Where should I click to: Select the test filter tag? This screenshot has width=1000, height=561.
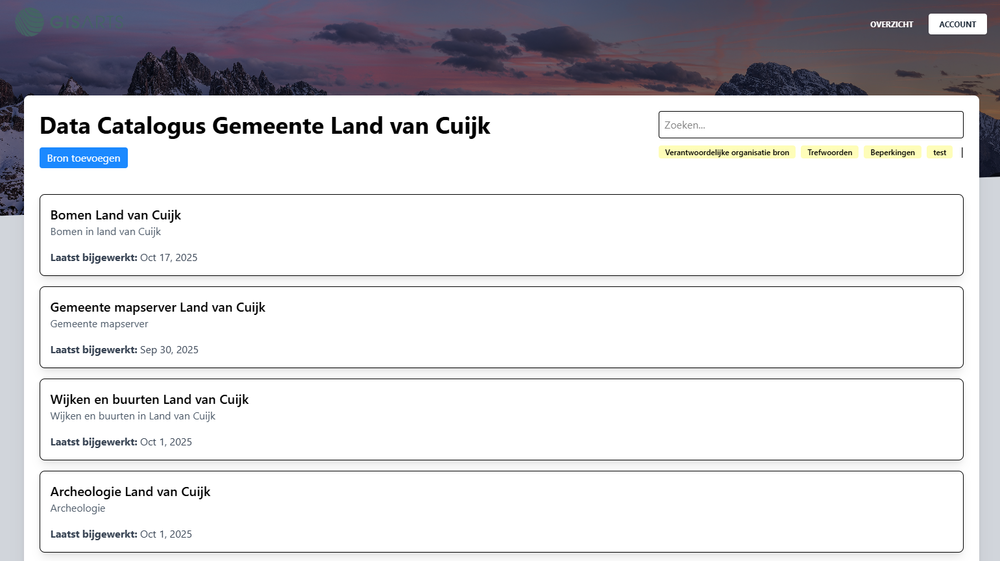pos(940,153)
